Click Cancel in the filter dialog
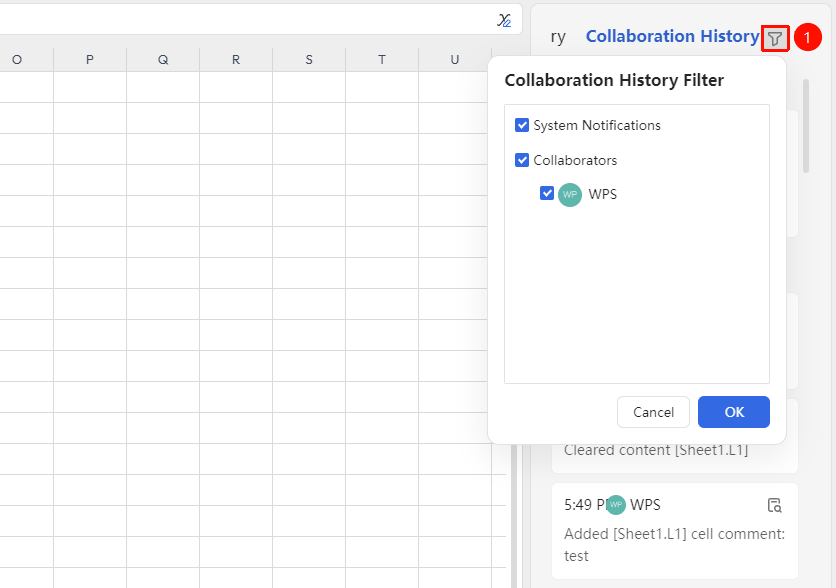The height and width of the screenshot is (588, 836). pyautogui.click(x=653, y=412)
